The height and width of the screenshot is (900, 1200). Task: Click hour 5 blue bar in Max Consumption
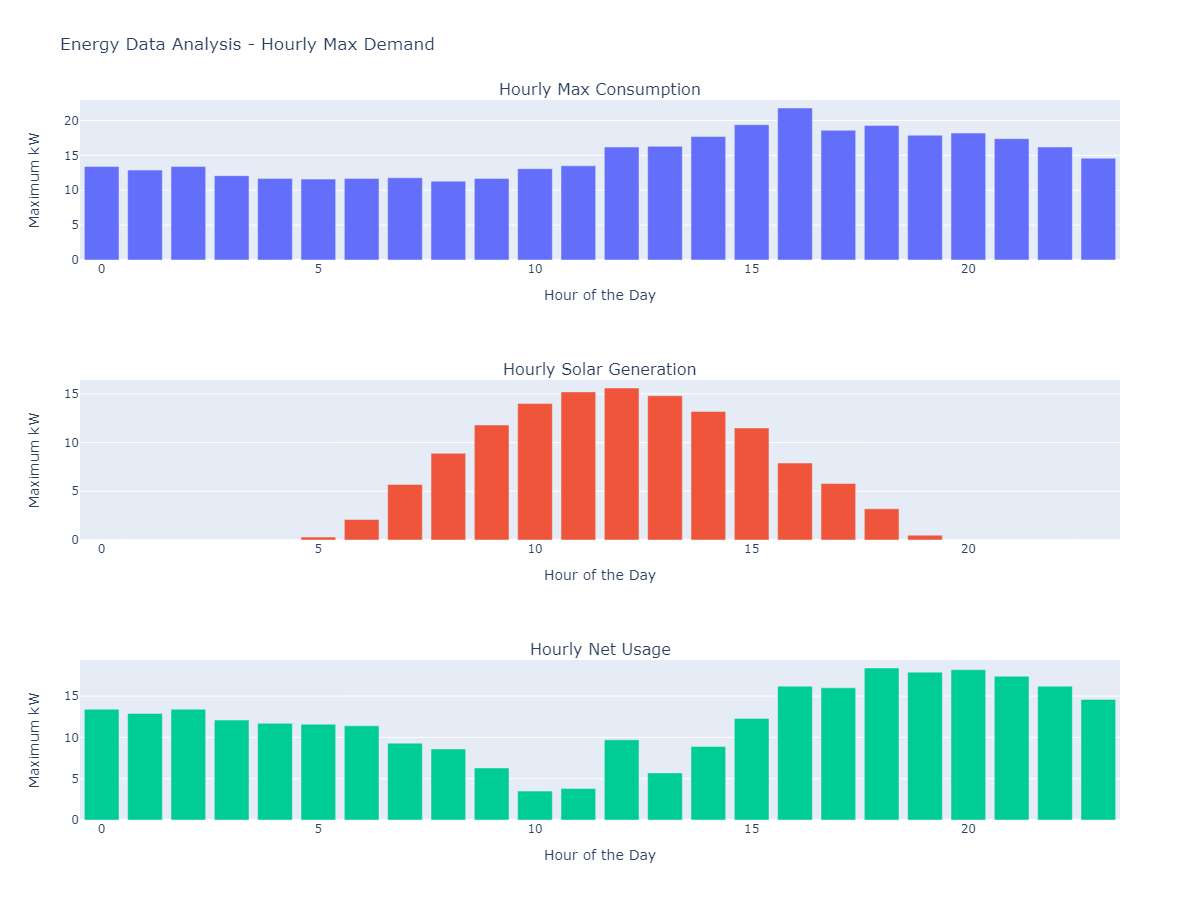pyautogui.click(x=318, y=220)
